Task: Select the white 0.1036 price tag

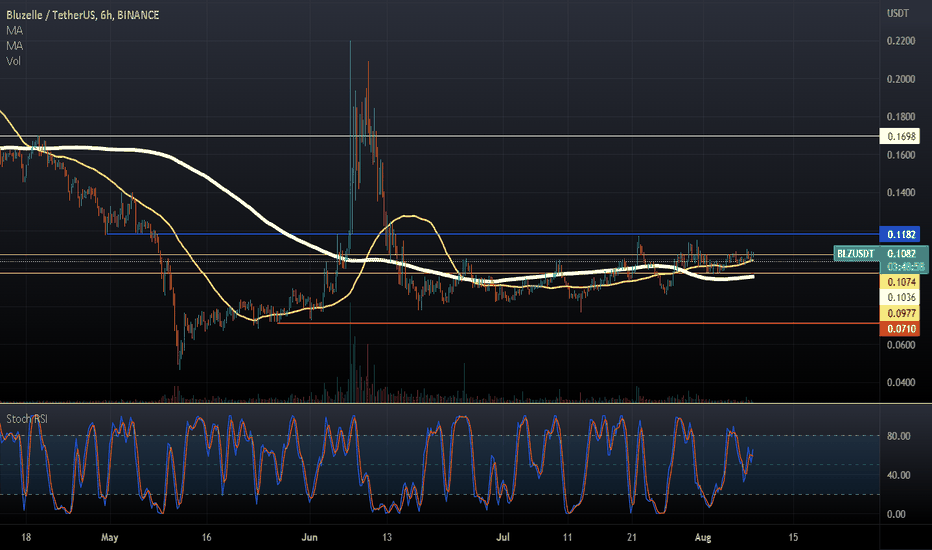Action: [900, 297]
